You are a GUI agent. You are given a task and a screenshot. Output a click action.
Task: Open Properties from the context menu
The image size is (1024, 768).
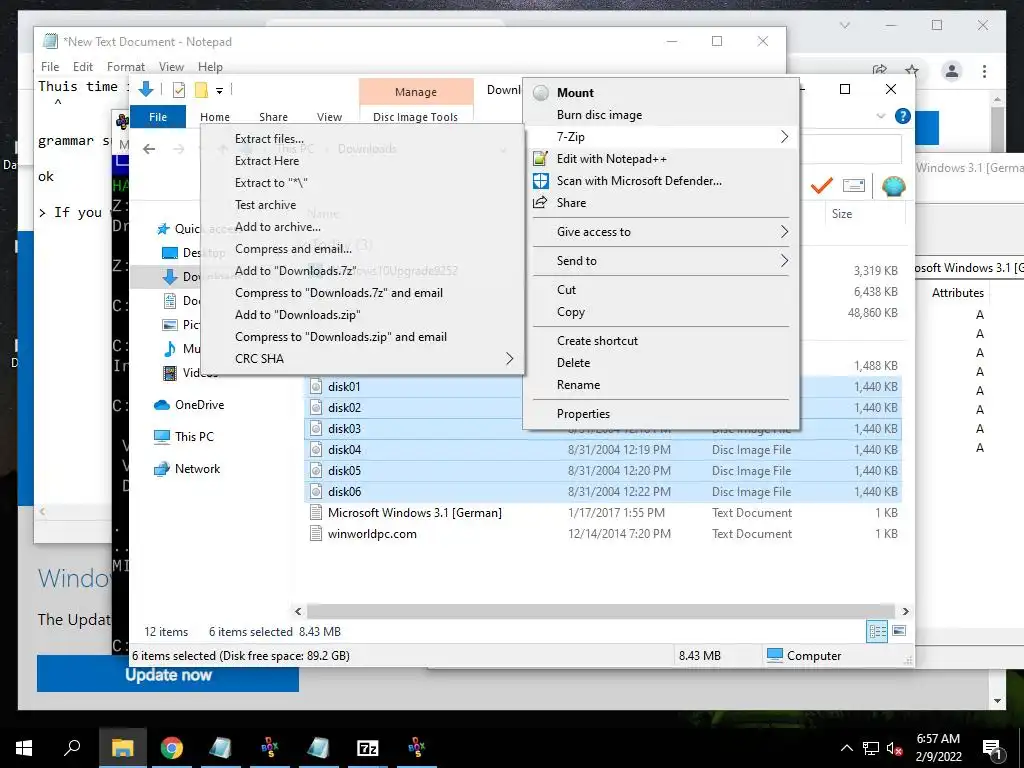[661, 414]
